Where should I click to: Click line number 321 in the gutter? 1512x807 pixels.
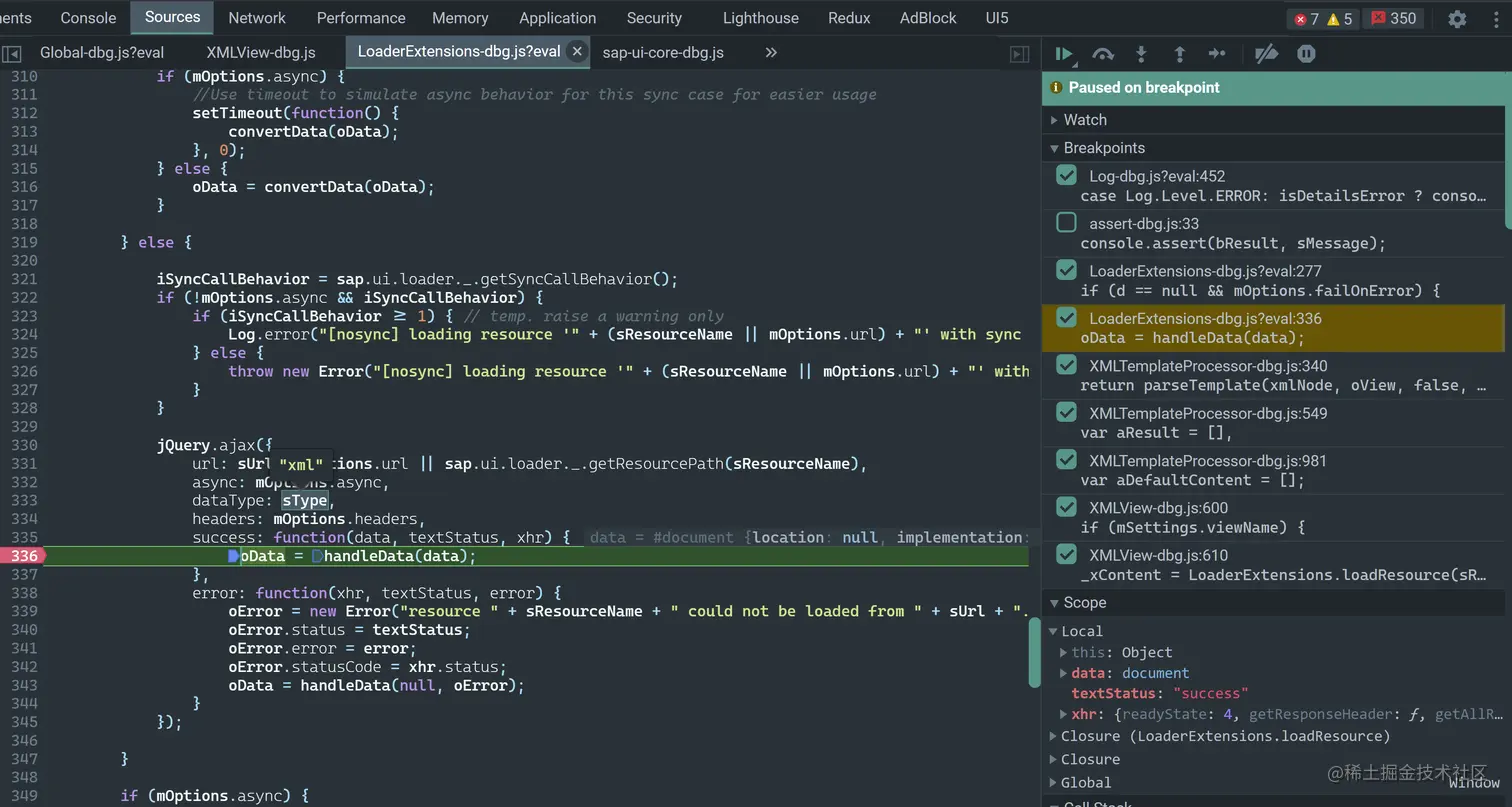[x=24, y=279]
